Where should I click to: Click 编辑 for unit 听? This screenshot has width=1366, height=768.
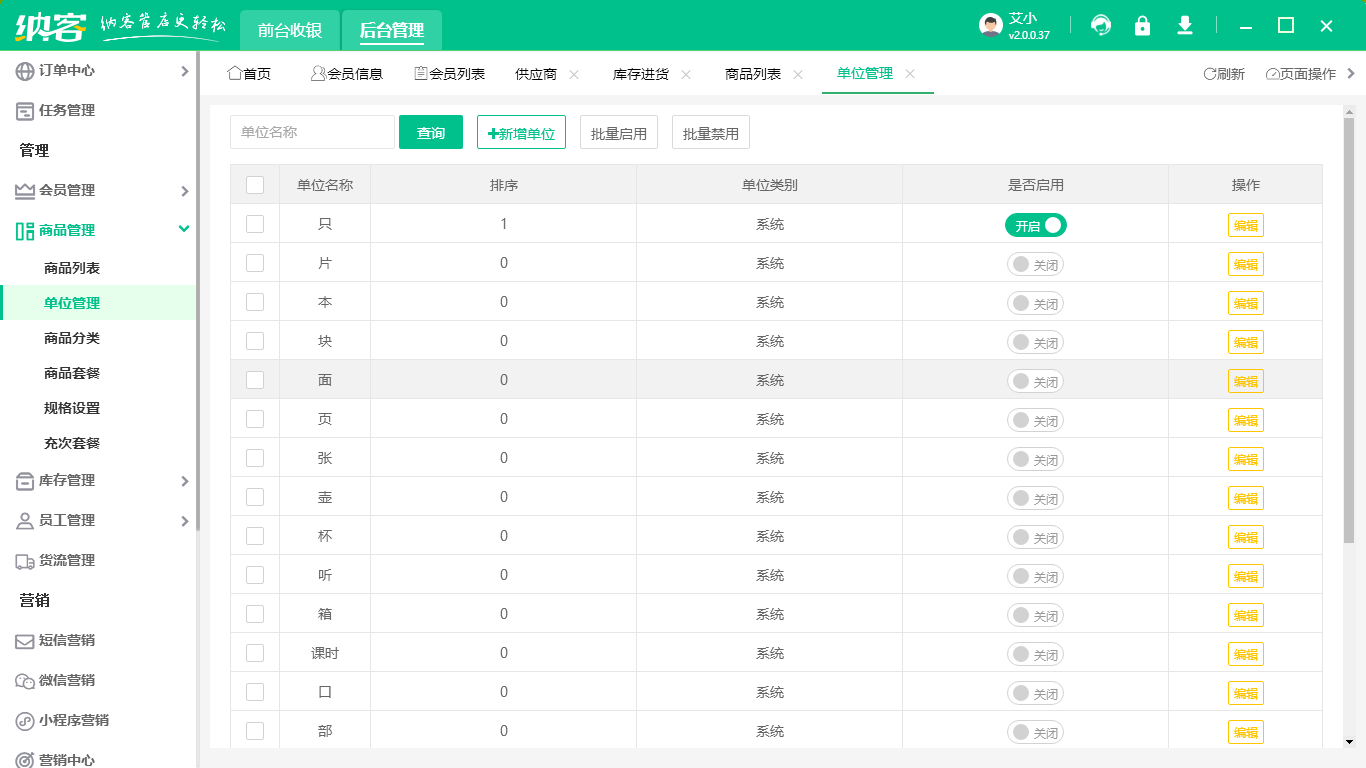click(x=1246, y=576)
